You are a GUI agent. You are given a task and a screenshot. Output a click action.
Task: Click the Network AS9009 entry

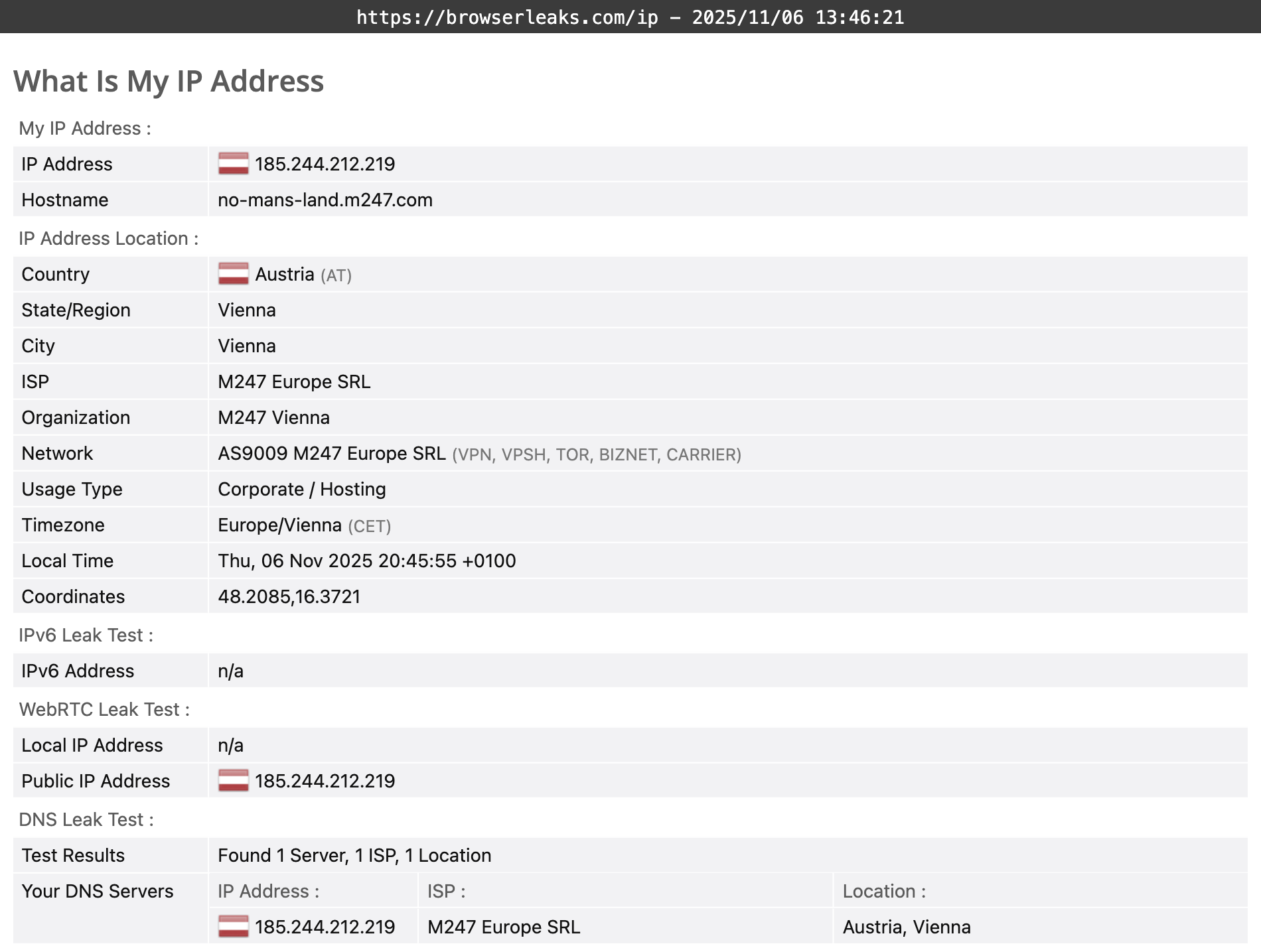[x=332, y=453]
